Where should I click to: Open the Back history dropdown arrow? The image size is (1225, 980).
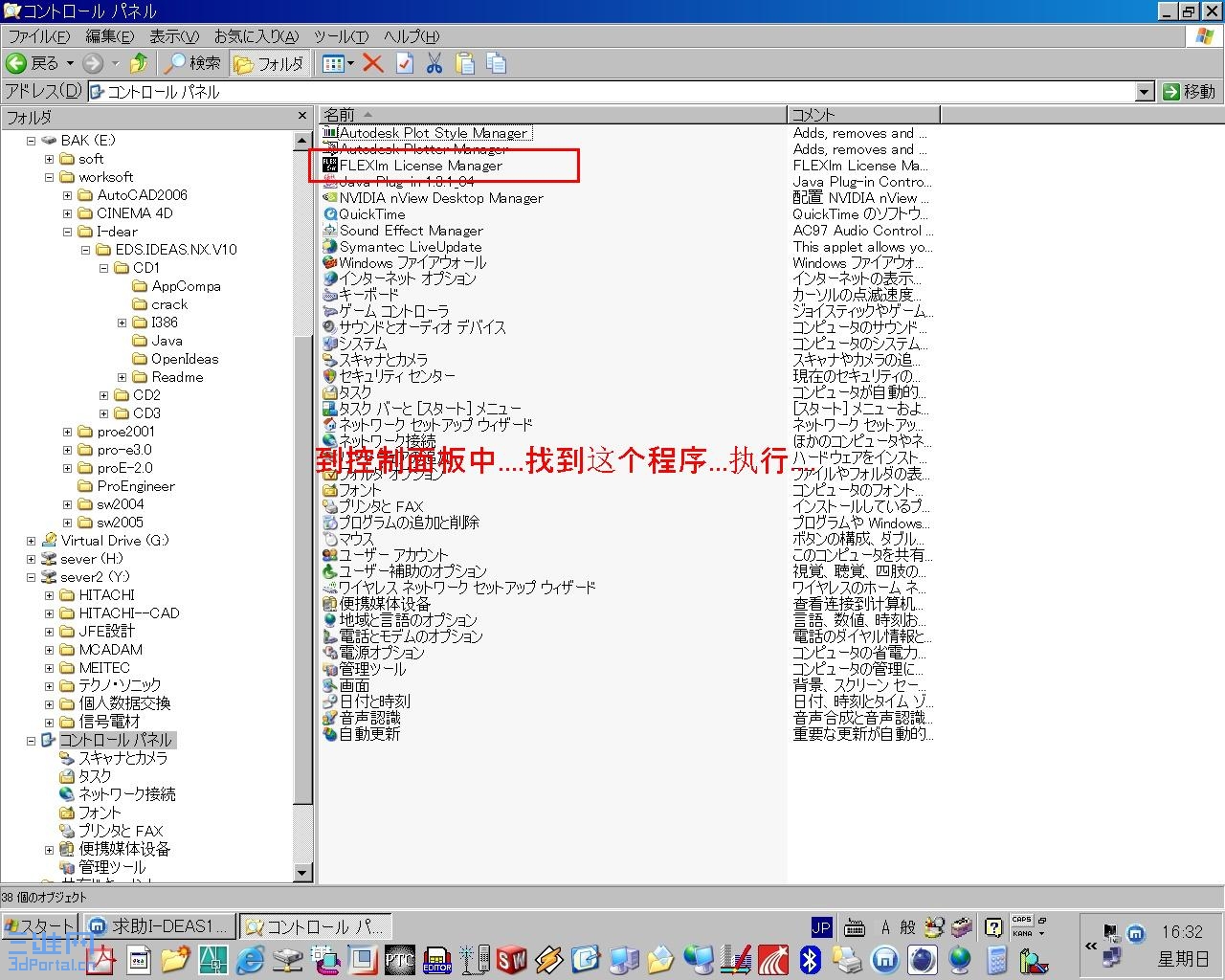[70, 63]
